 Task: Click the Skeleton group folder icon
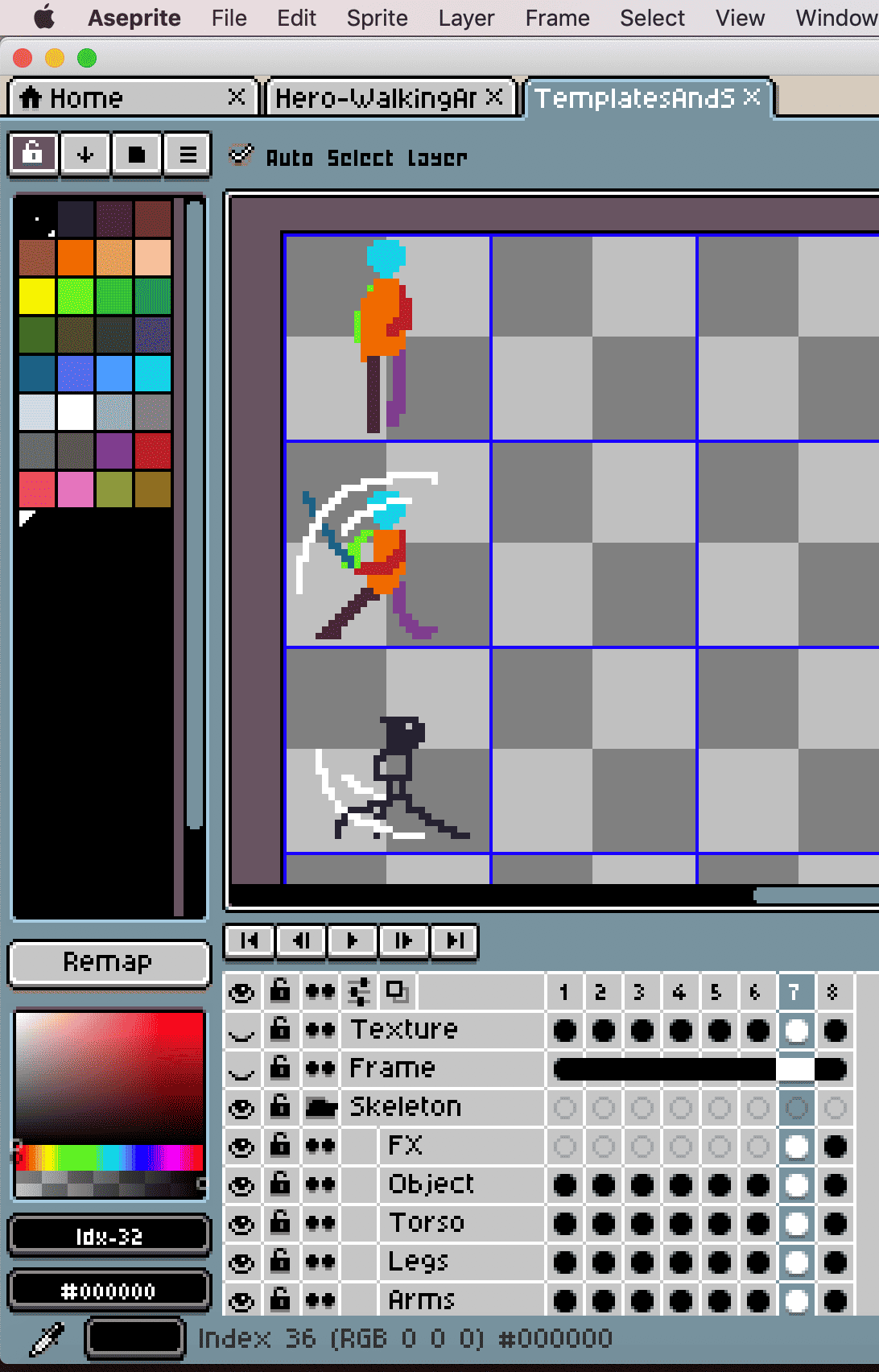pos(320,1108)
